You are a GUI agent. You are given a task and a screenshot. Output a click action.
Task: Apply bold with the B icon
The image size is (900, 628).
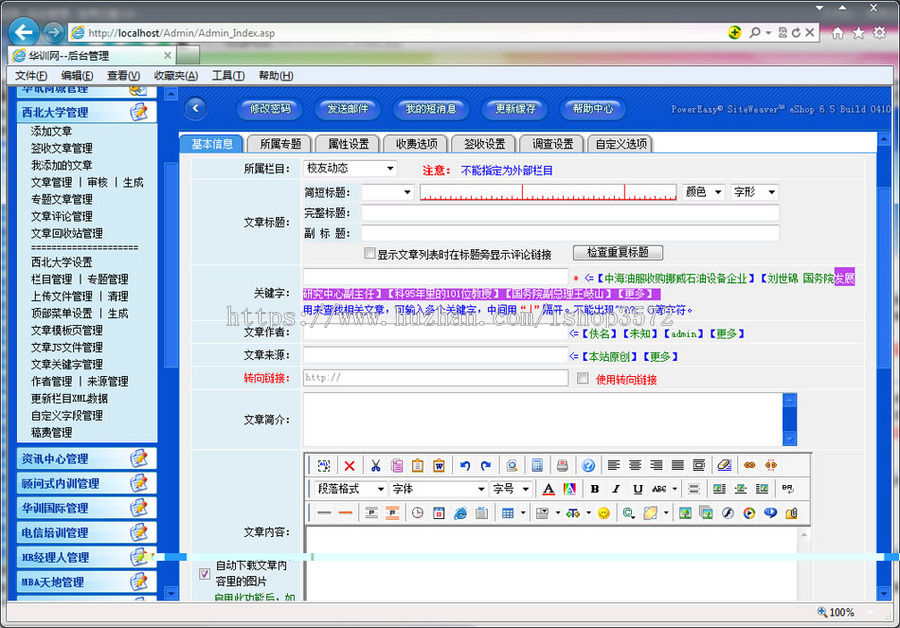coord(595,489)
